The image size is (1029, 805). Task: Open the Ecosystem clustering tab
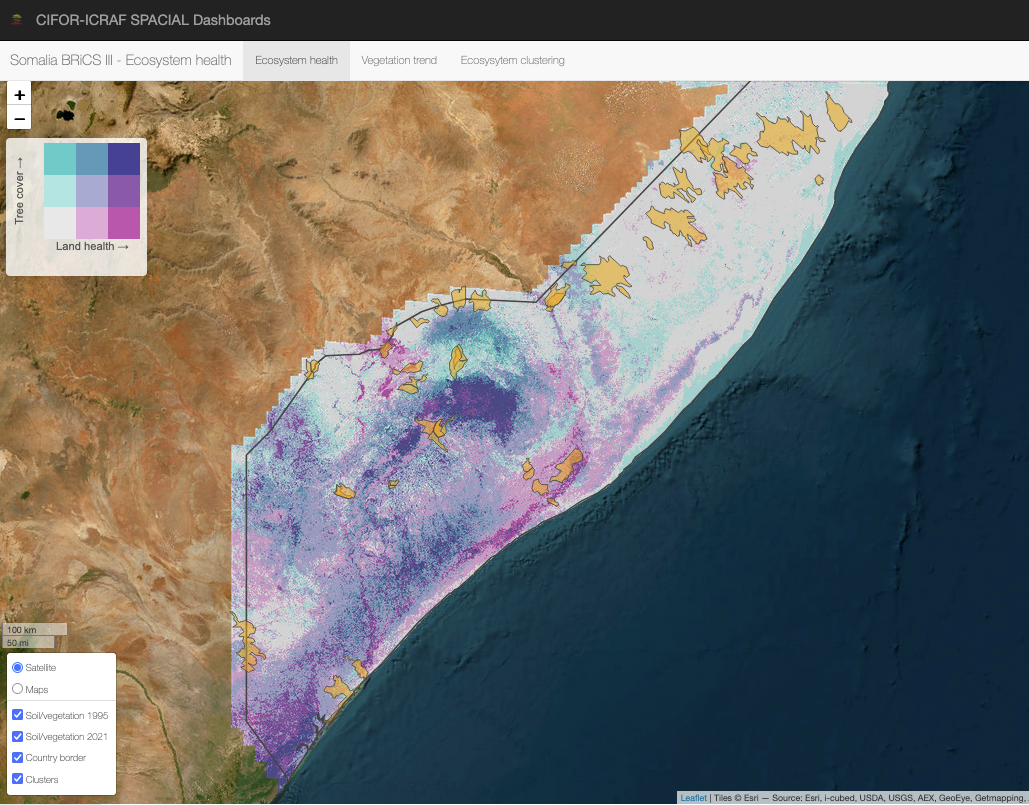pyautogui.click(x=512, y=60)
